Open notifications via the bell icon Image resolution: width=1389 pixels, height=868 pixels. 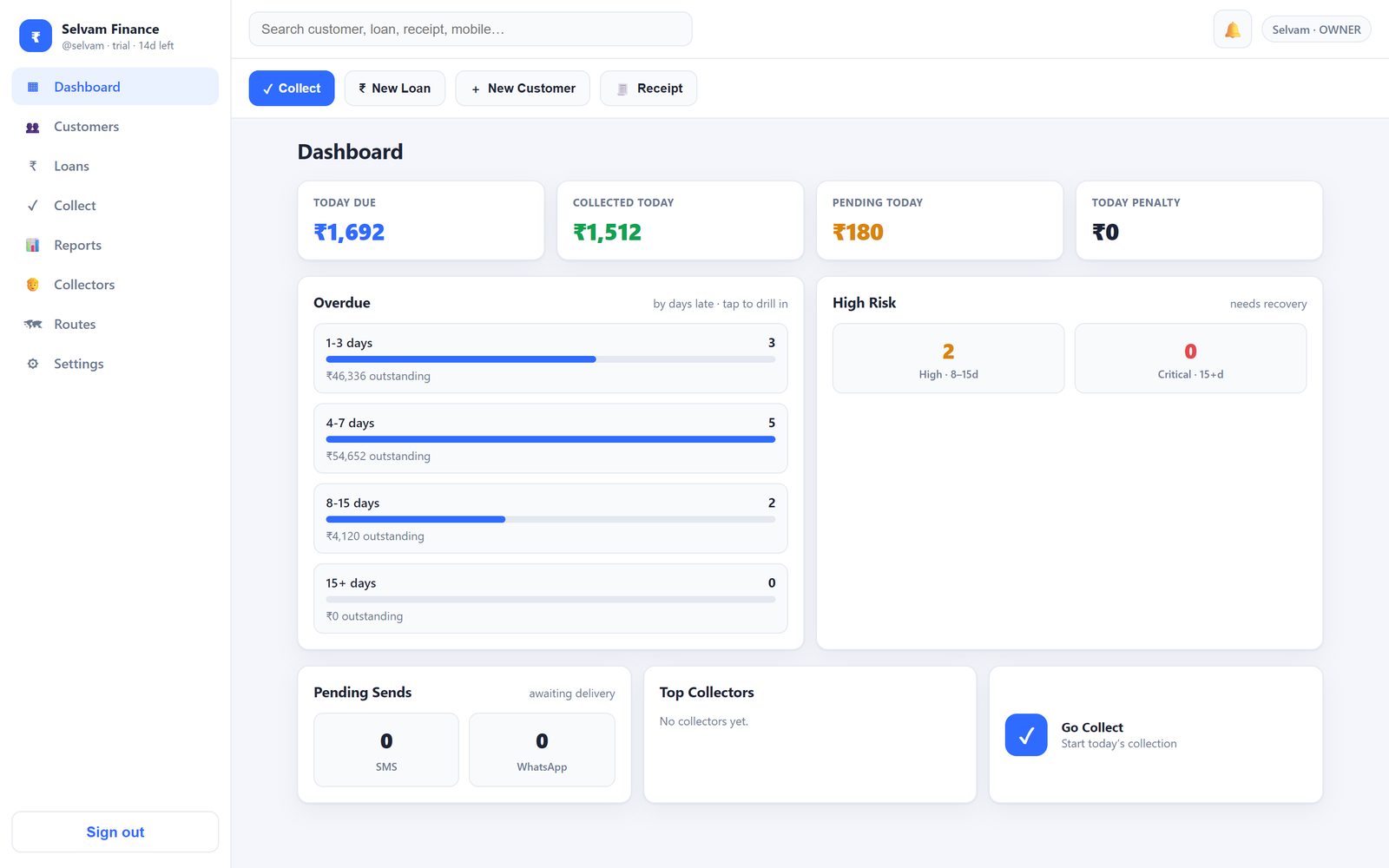pos(1232,30)
